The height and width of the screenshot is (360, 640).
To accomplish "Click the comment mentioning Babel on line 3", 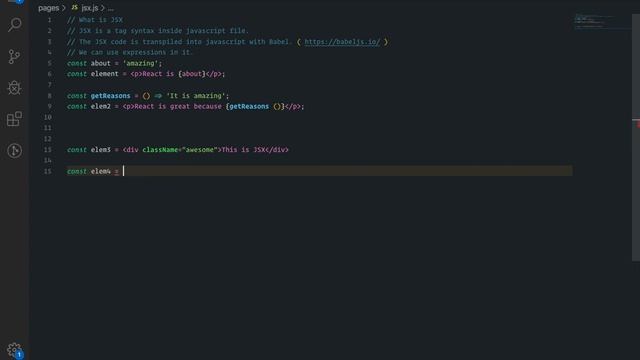I will pos(178,42).
